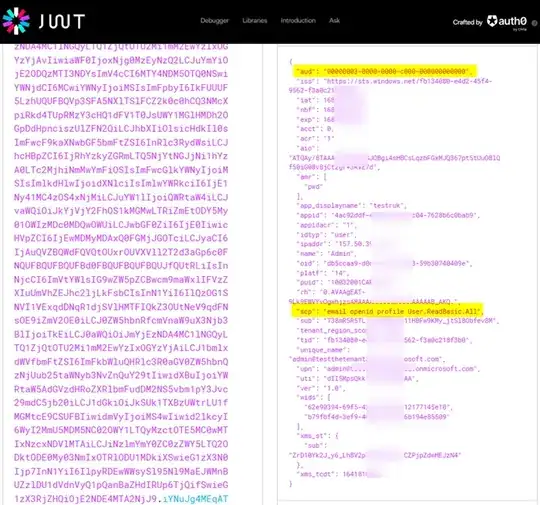Click the 'platf': '14' claim line

322,273
